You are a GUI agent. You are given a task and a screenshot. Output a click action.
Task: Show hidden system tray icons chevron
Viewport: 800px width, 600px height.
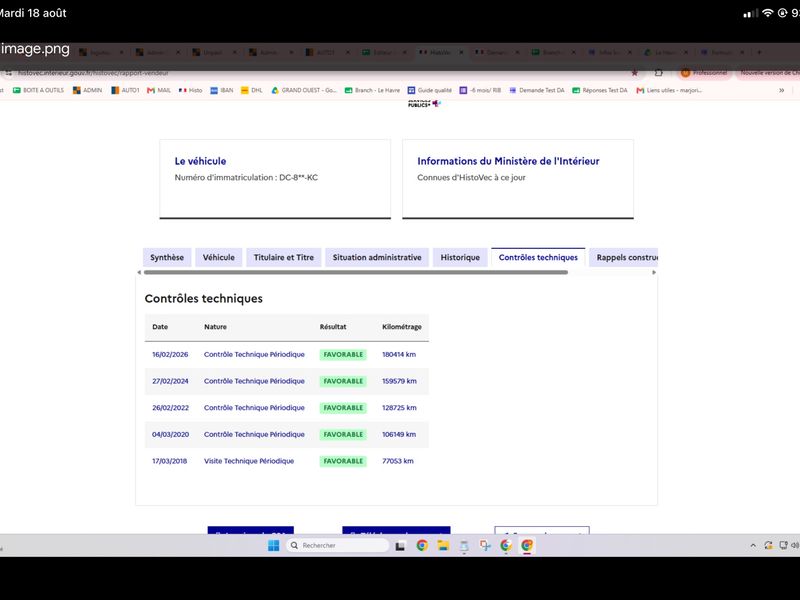click(753, 545)
